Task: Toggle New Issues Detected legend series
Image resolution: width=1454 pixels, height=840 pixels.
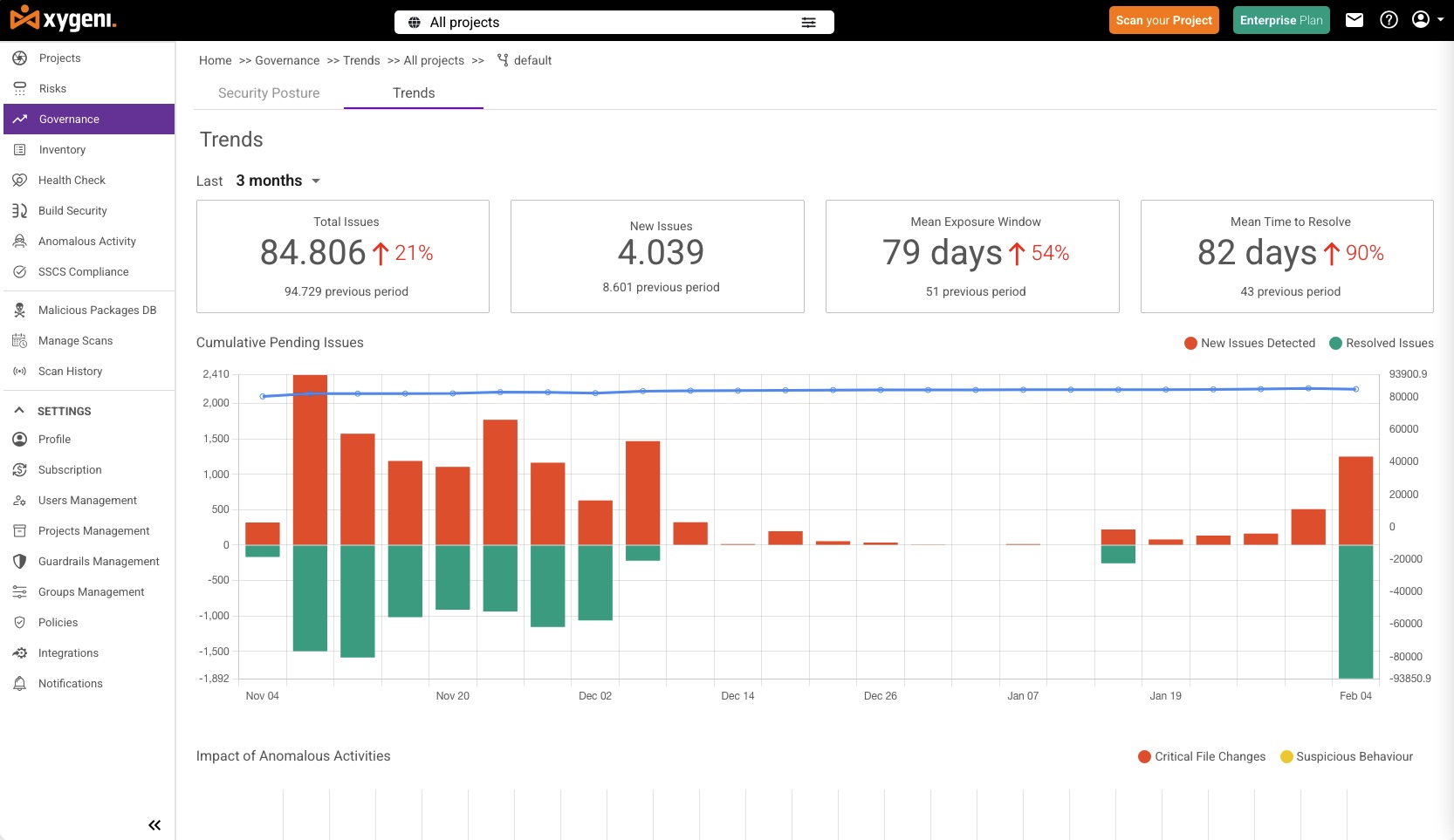Action: [1250, 343]
